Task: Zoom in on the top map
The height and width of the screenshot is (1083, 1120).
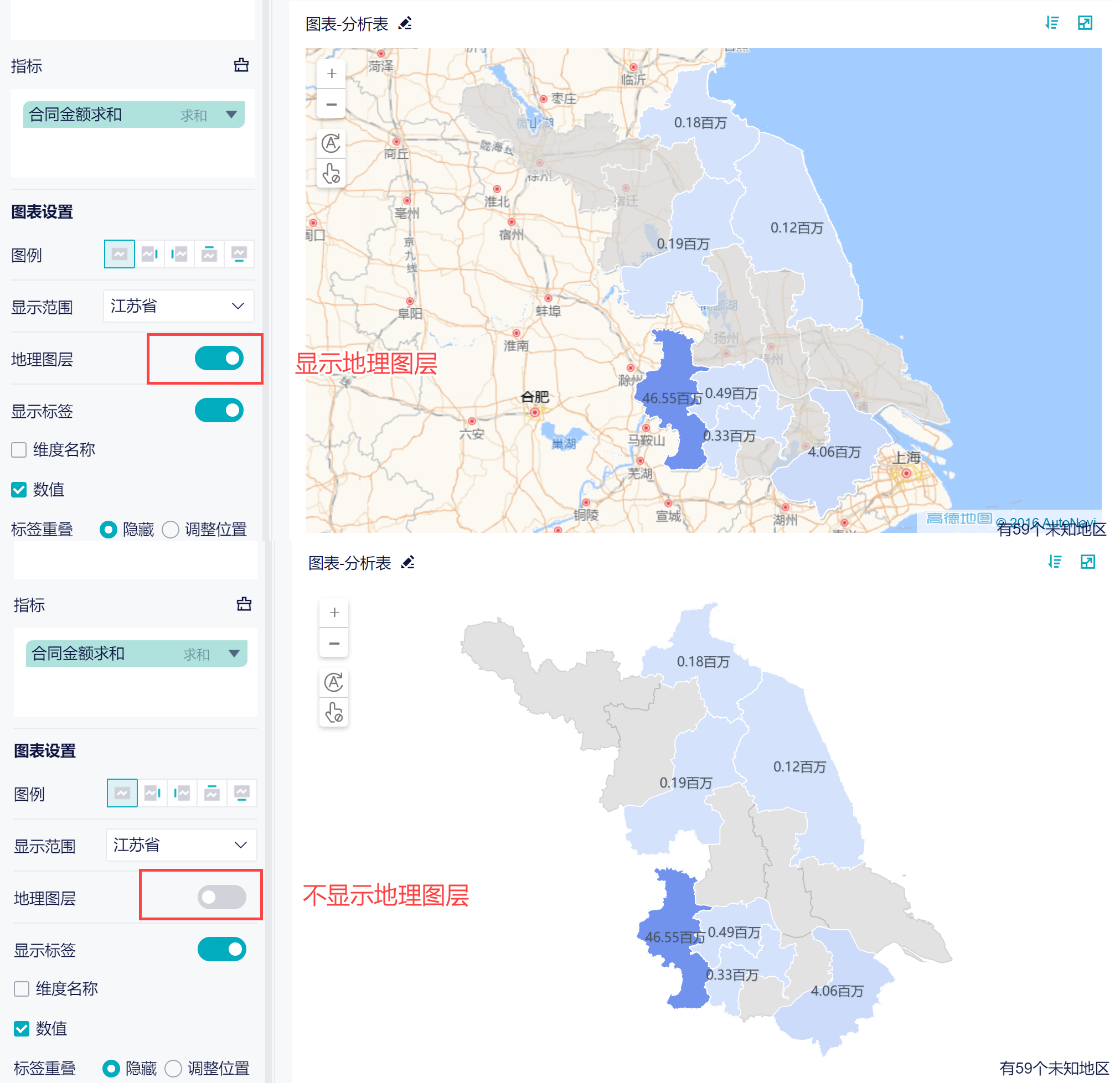Action: [332, 74]
